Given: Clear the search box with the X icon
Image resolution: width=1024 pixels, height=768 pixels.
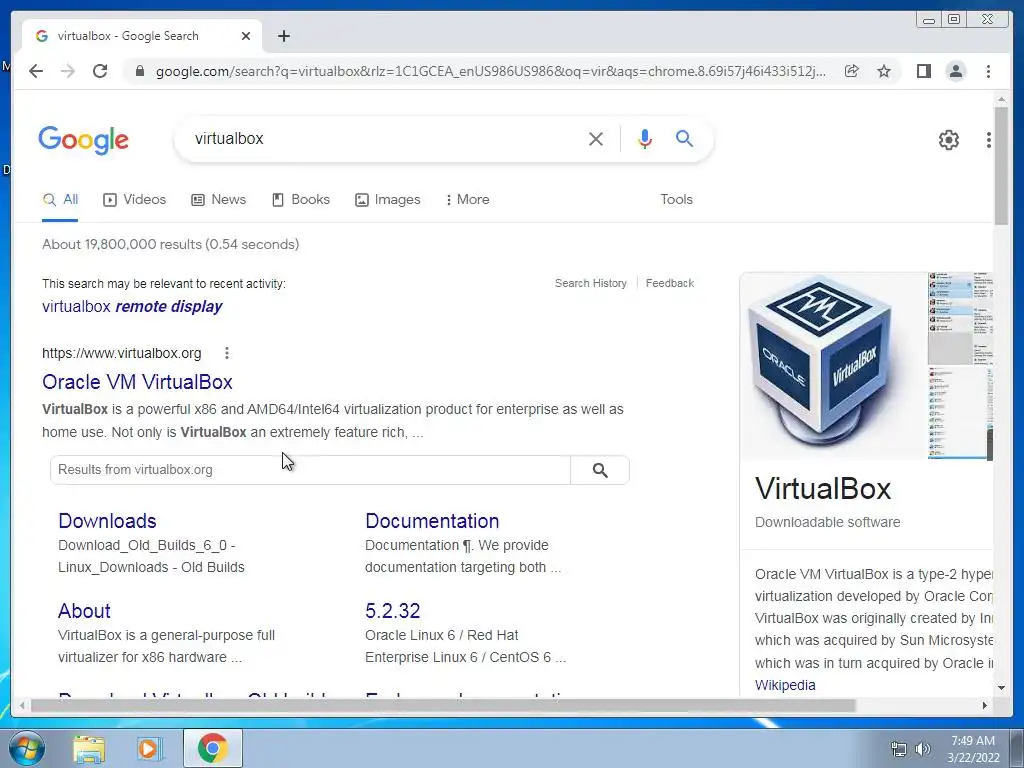Looking at the screenshot, I should (x=596, y=138).
